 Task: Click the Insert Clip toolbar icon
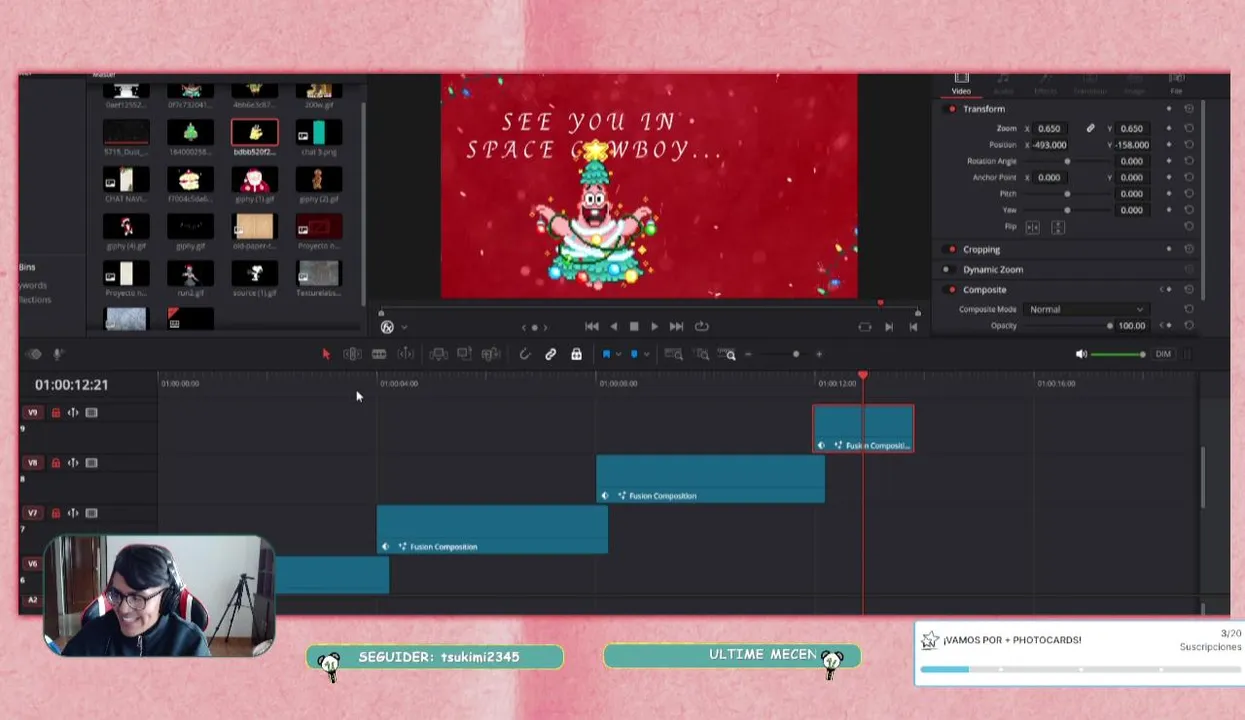pyautogui.click(x=438, y=354)
